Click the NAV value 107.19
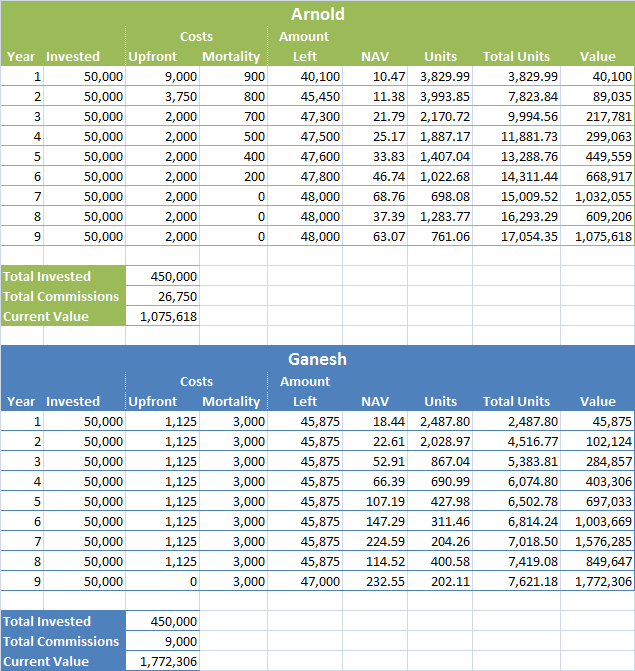635x671 pixels. point(385,501)
